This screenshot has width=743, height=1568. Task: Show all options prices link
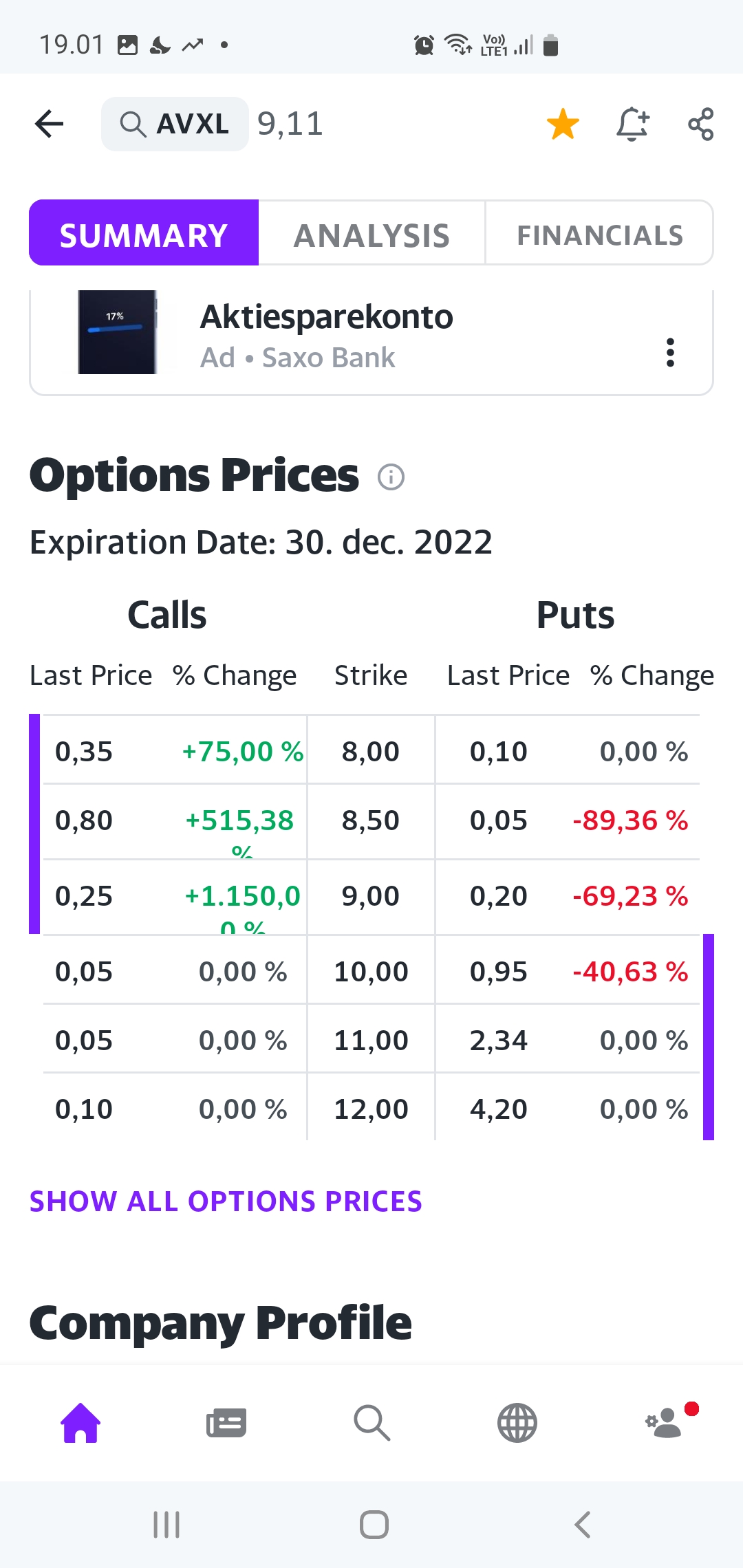pyautogui.click(x=226, y=1201)
